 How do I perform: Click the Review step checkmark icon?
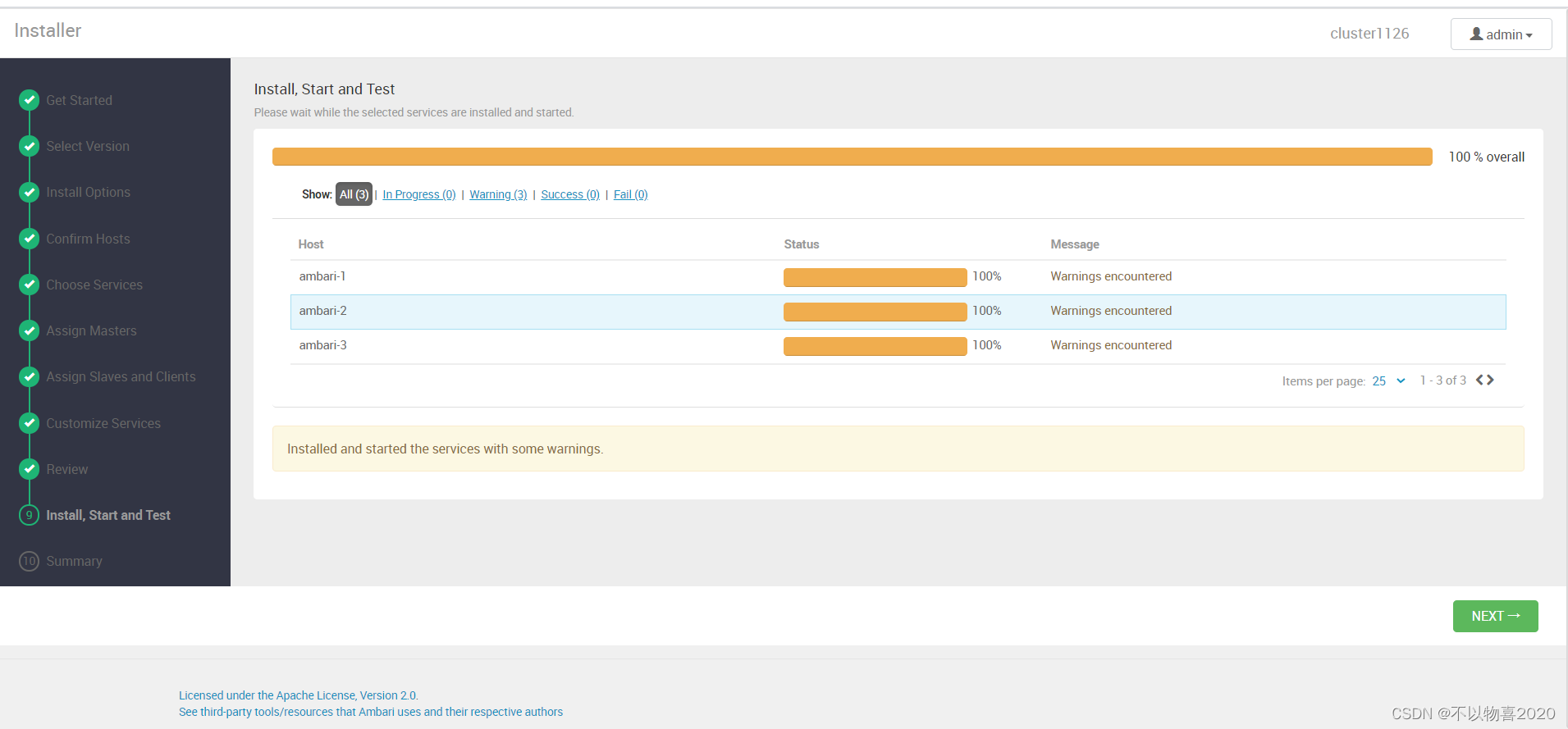coord(30,469)
